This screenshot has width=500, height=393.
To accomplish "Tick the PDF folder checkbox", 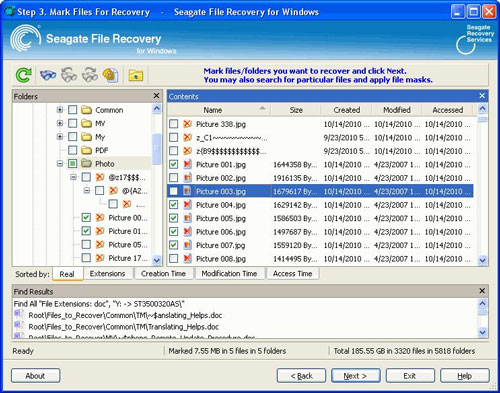I will coord(72,150).
